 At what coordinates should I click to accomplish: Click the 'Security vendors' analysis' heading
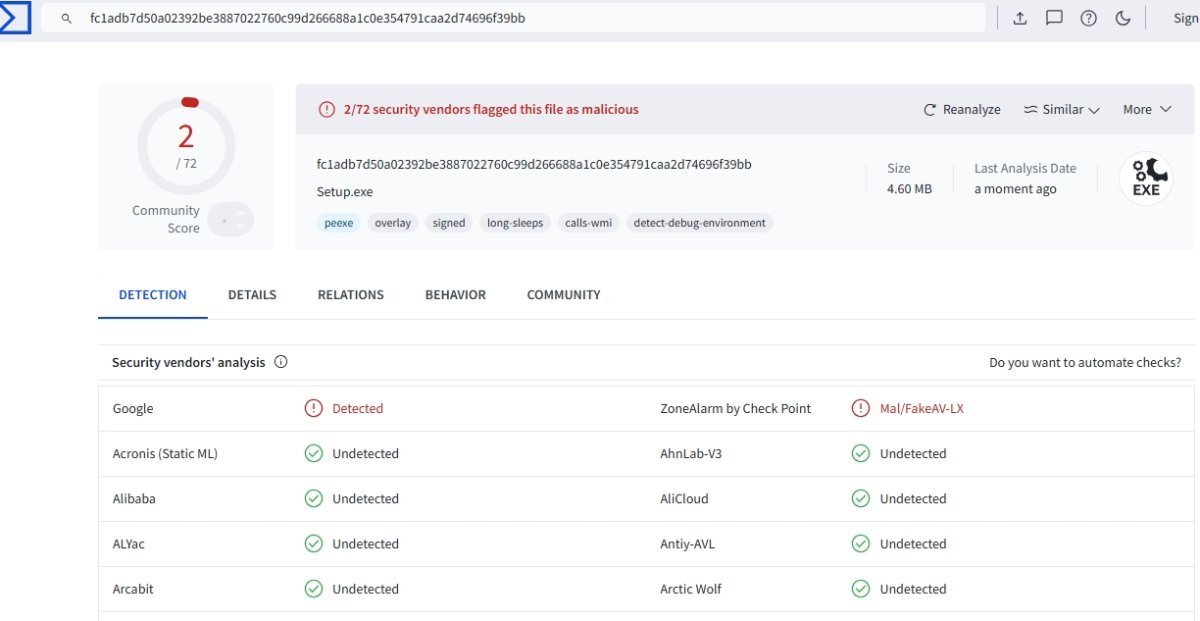(x=189, y=363)
